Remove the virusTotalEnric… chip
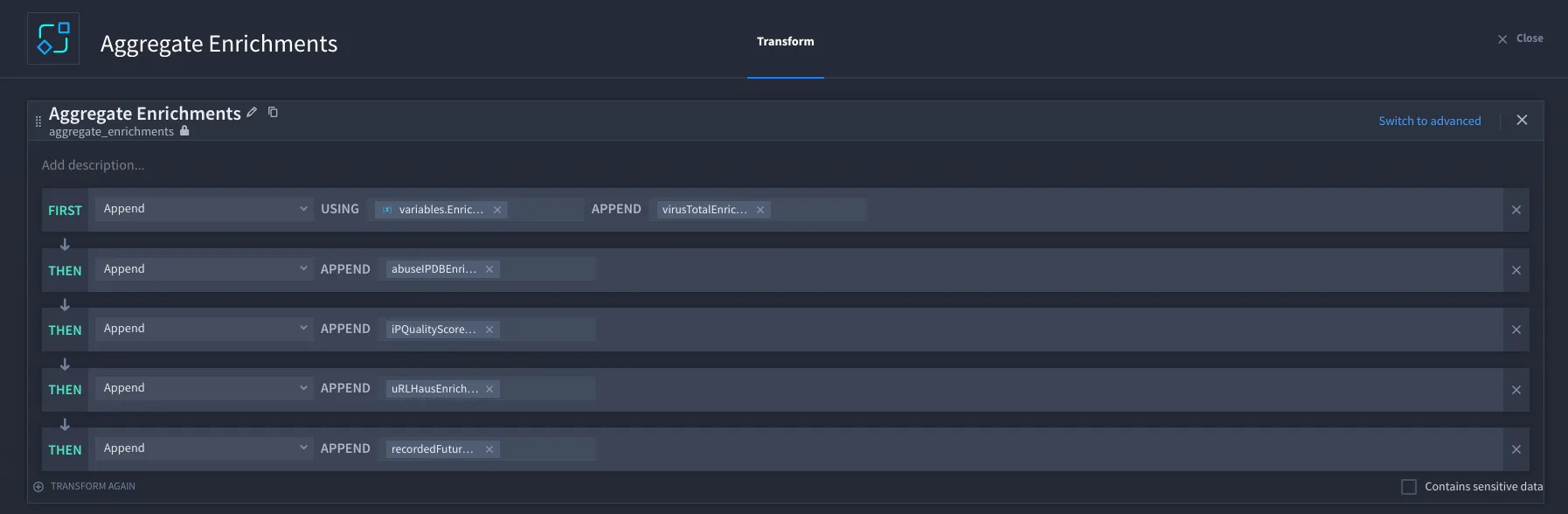Screen dimensions: 1568x514 [760, 210]
